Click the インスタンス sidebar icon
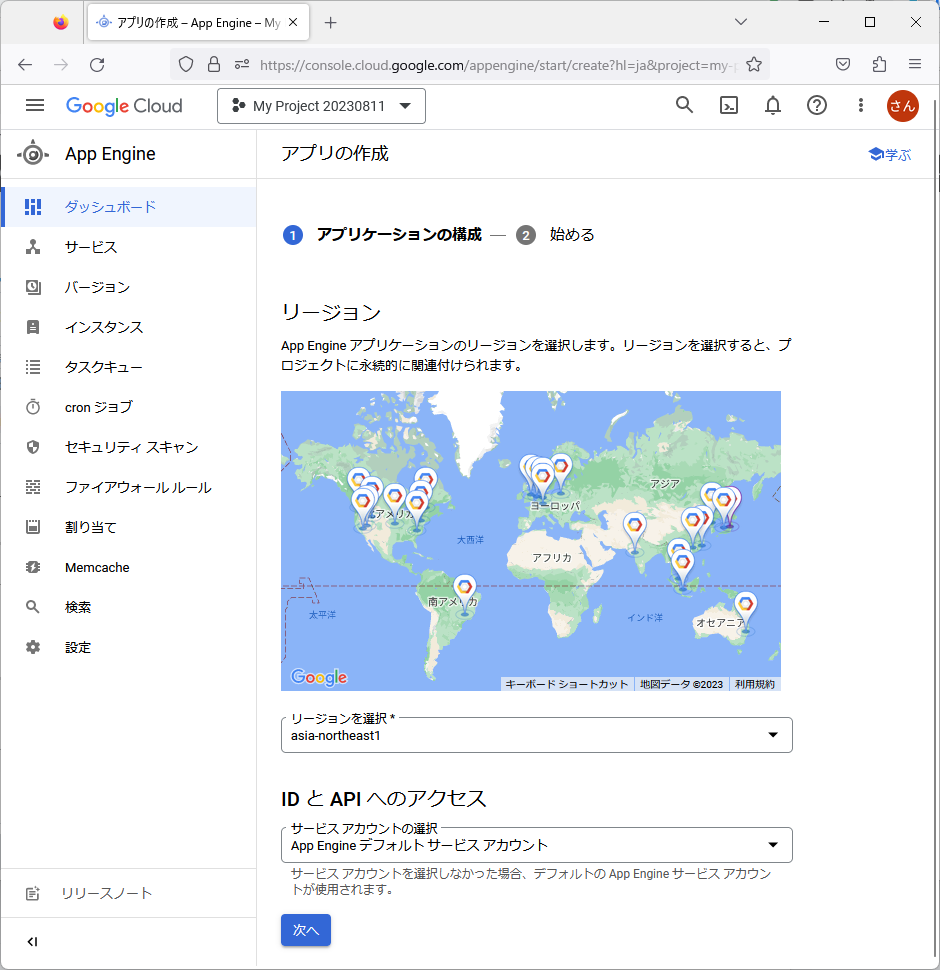 coord(33,327)
